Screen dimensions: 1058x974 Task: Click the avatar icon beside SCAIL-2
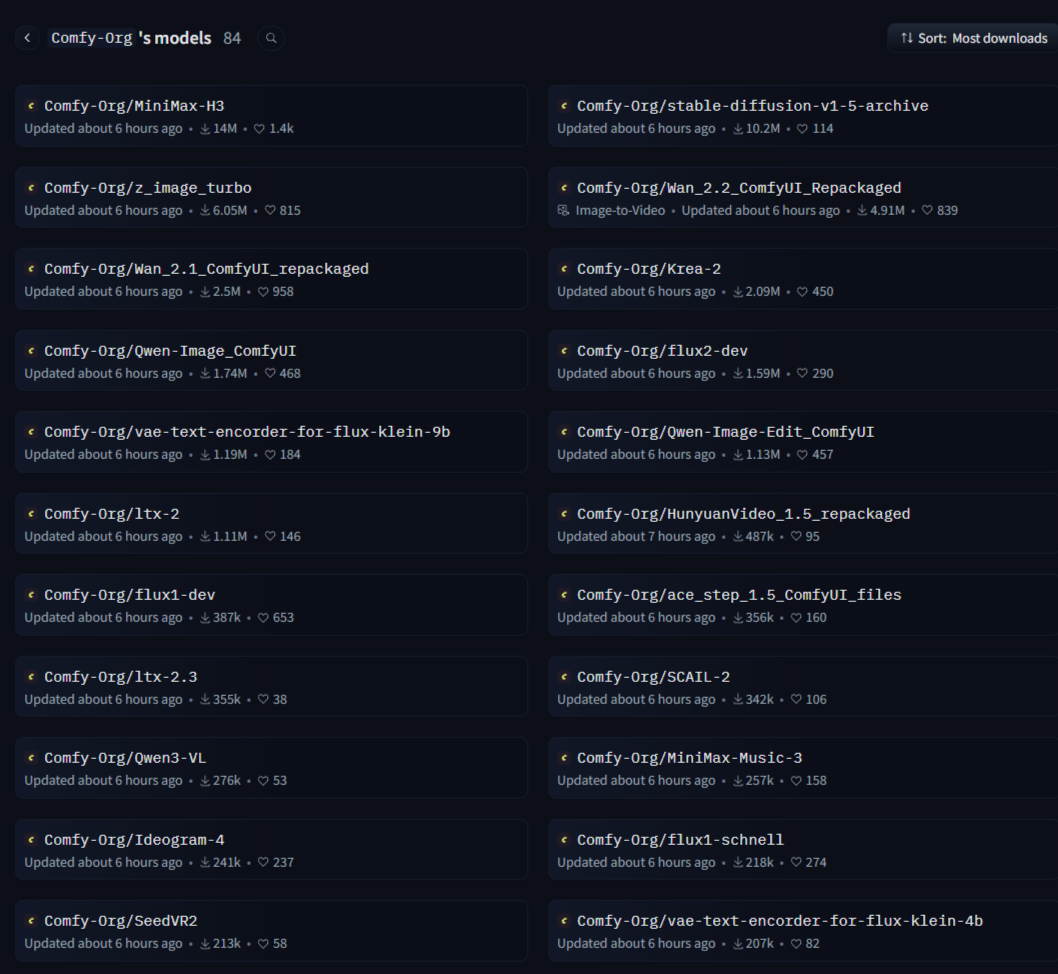tap(564, 677)
